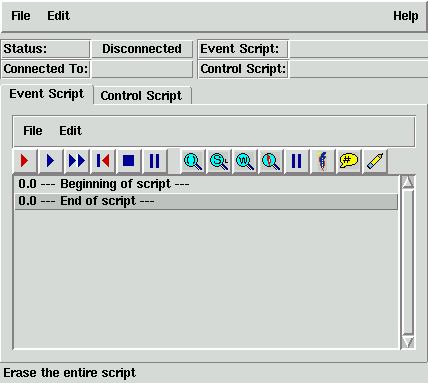
Task: Switch to the Control Script tab
Action: click(x=141, y=96)
